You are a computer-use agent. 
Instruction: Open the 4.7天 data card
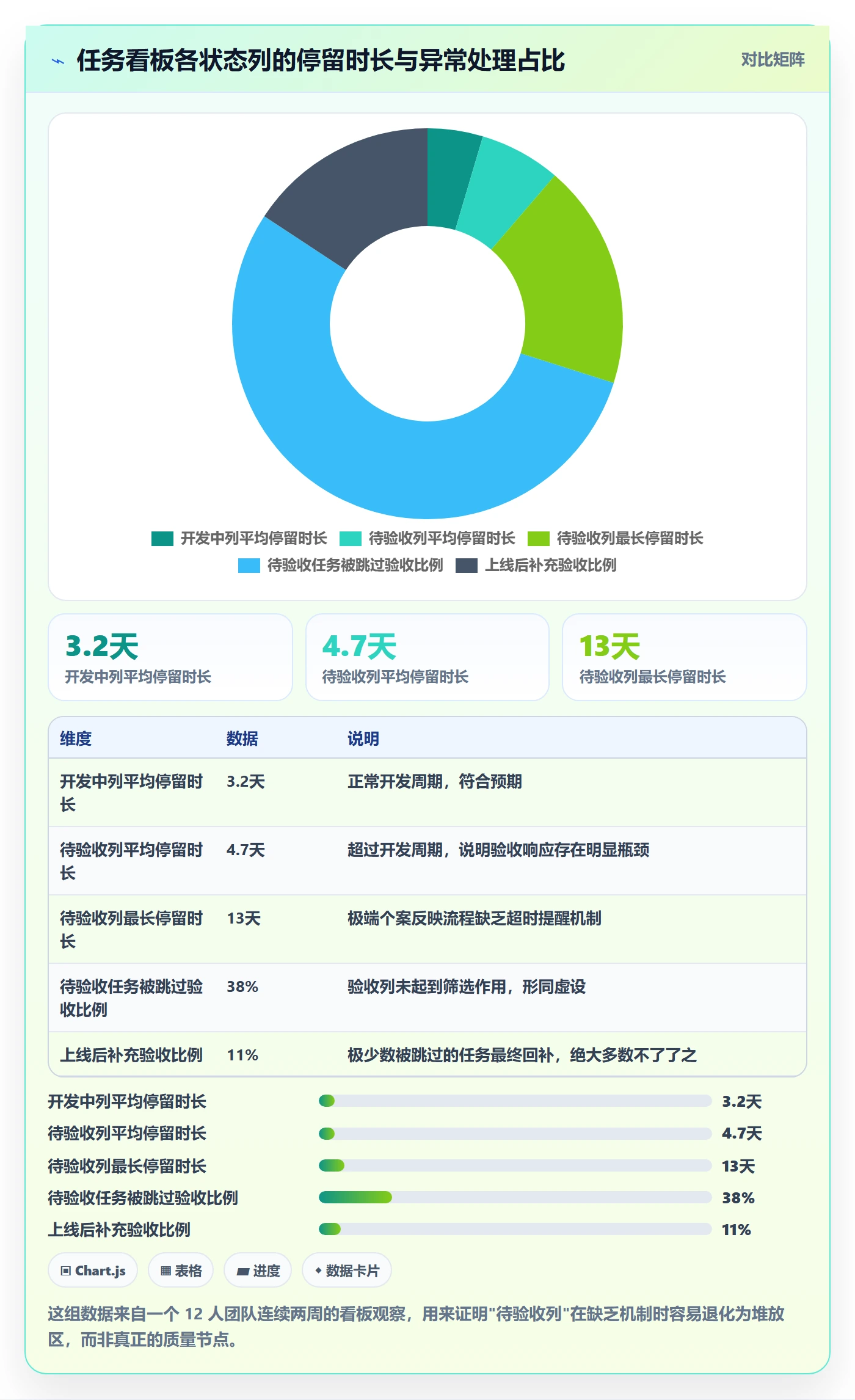(428, 657)
